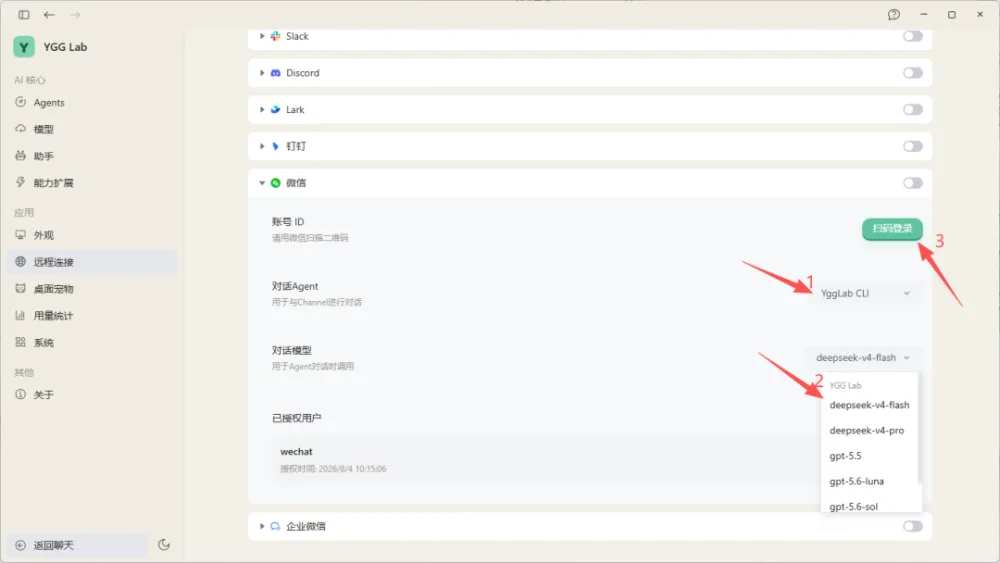1000x563 pixels.
Task: Click the 外观 monitor icon
Action: [x=20, y=235]
